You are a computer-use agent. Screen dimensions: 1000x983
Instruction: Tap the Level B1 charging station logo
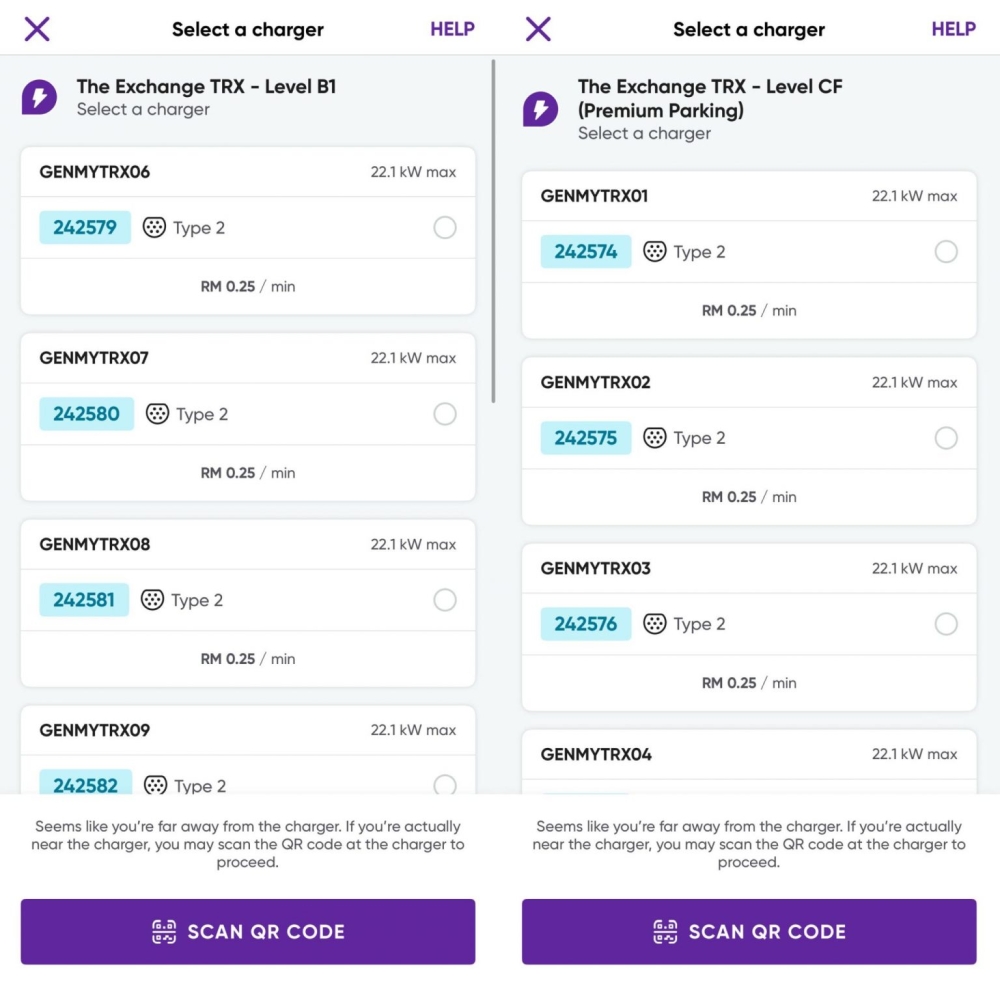[x=39, y=97]
